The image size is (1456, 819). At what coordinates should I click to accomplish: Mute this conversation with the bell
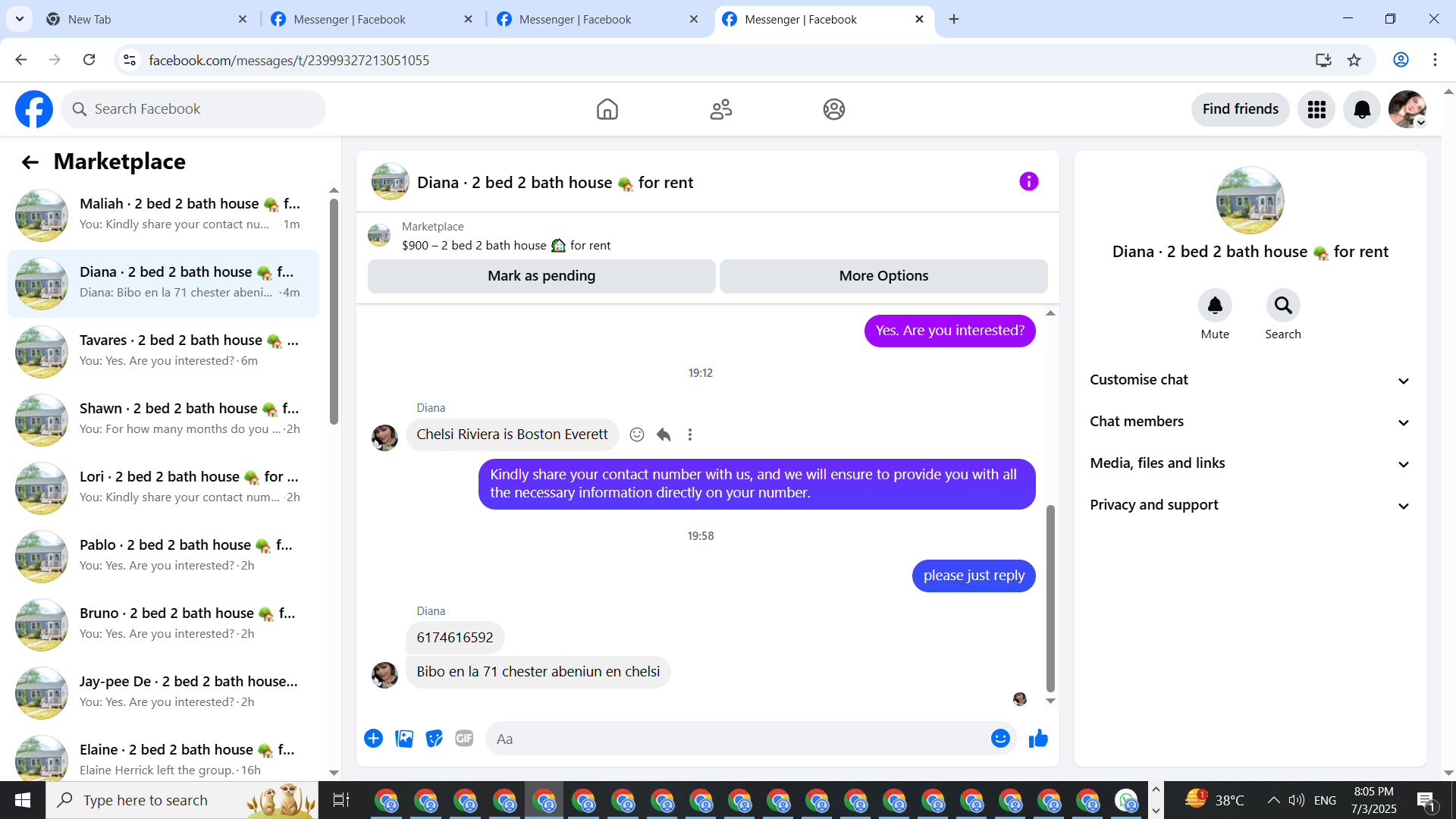click(x=1214, y=306)
